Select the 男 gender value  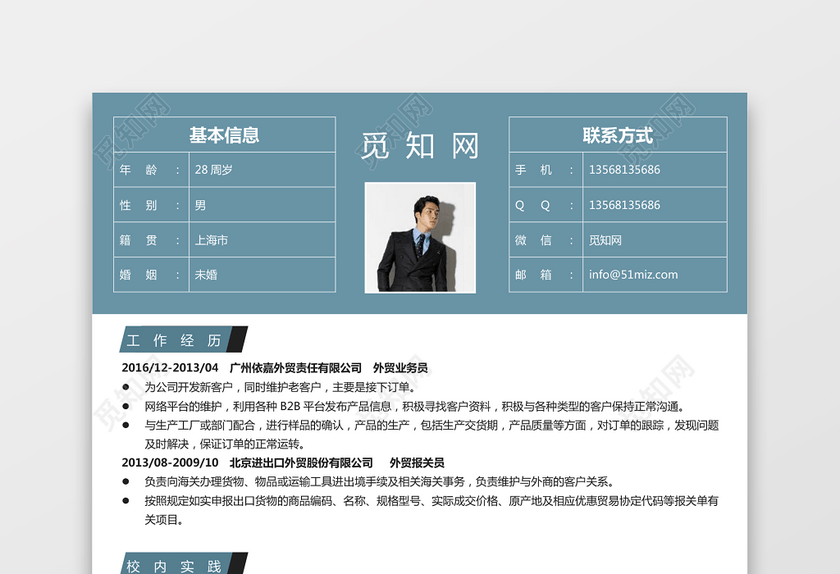[200, 205]
